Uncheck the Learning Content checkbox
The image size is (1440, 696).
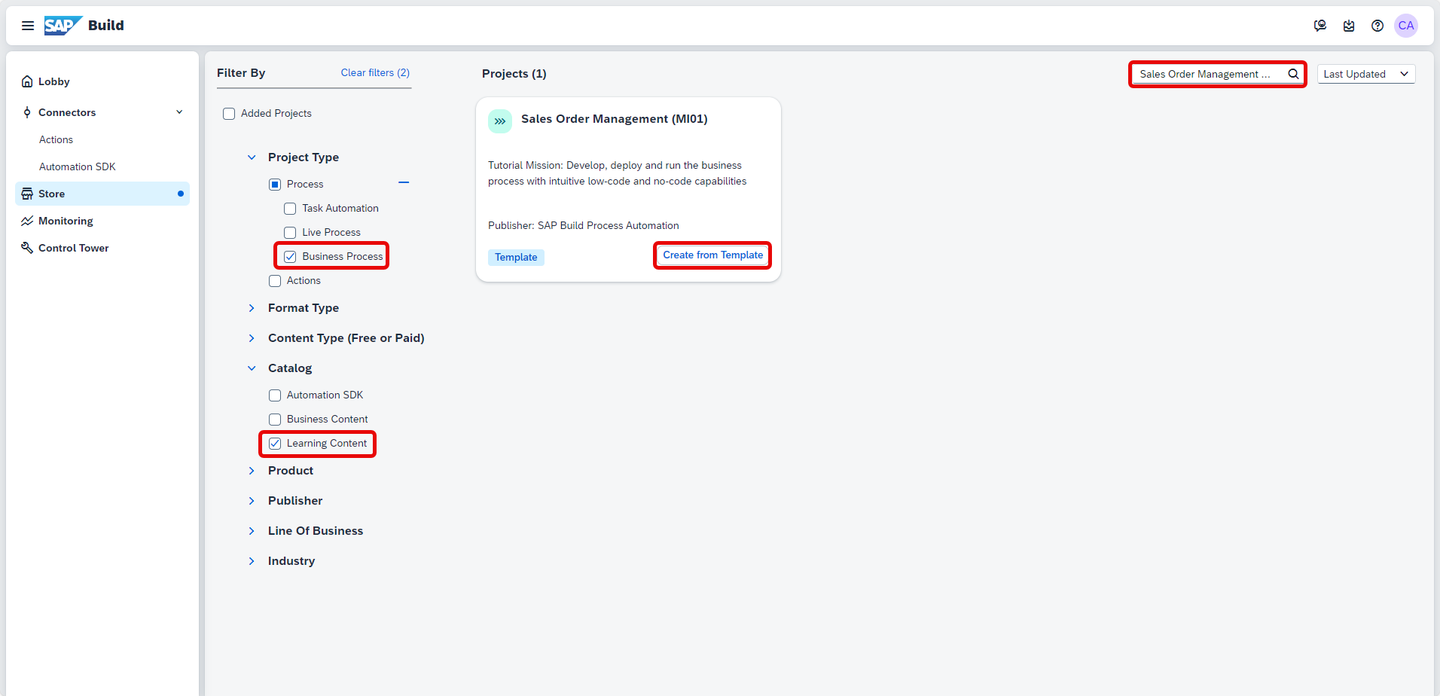[275, 443]
